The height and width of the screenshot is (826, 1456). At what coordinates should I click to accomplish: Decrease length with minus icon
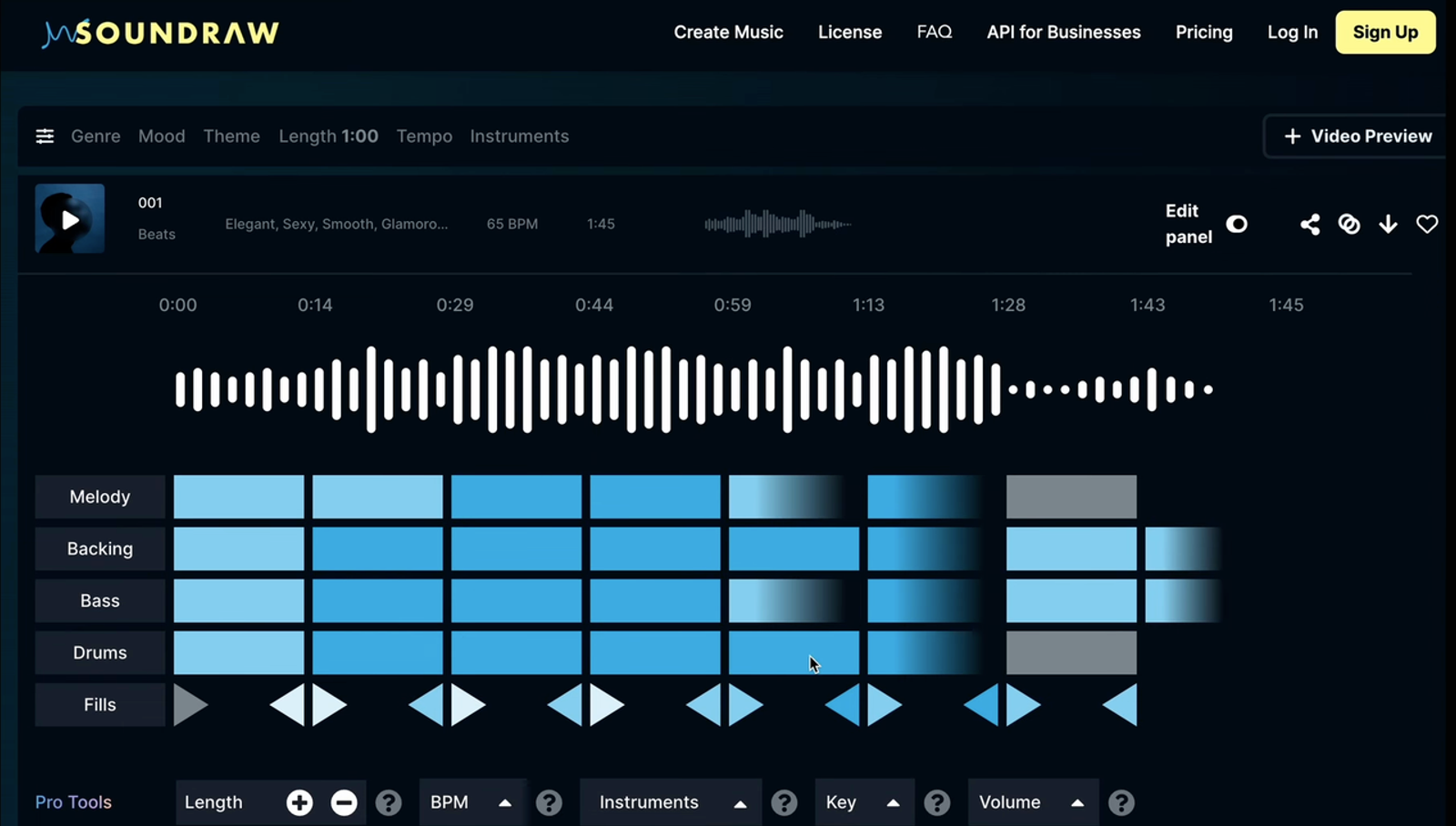click(x=343, y=802)
